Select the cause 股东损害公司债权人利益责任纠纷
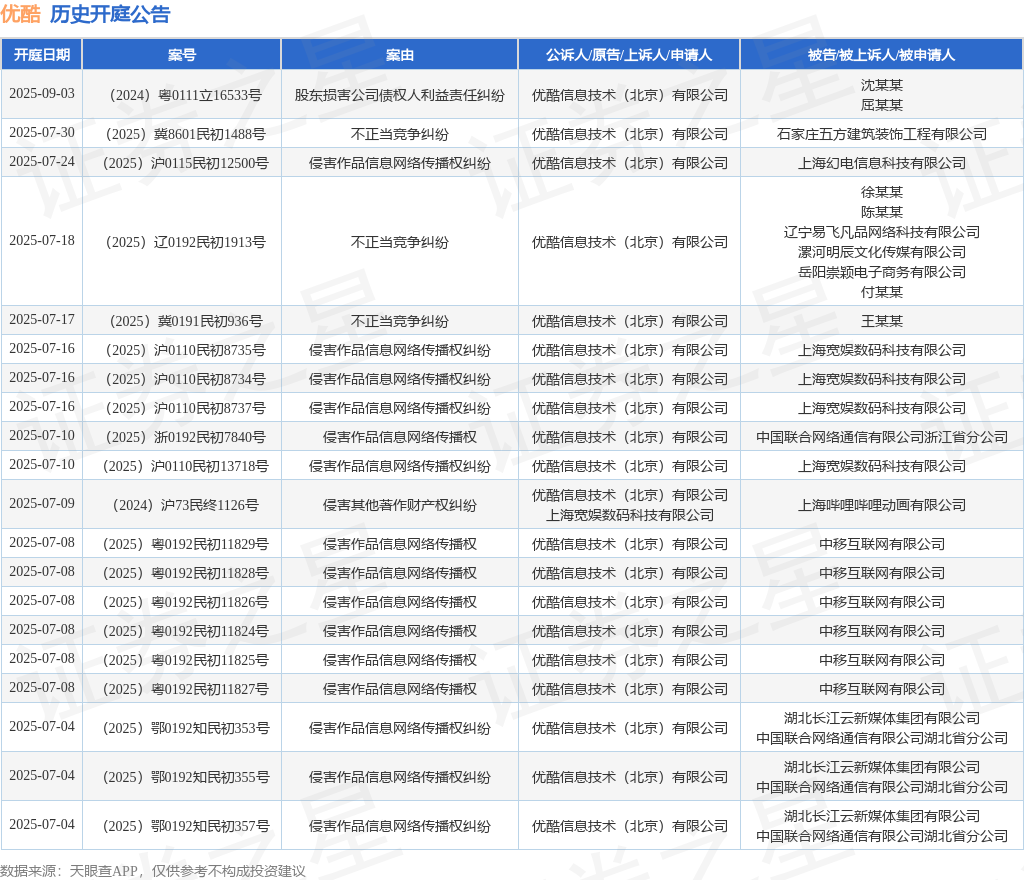This screenshot has width=1024, height=880. (x=400, y=95)
